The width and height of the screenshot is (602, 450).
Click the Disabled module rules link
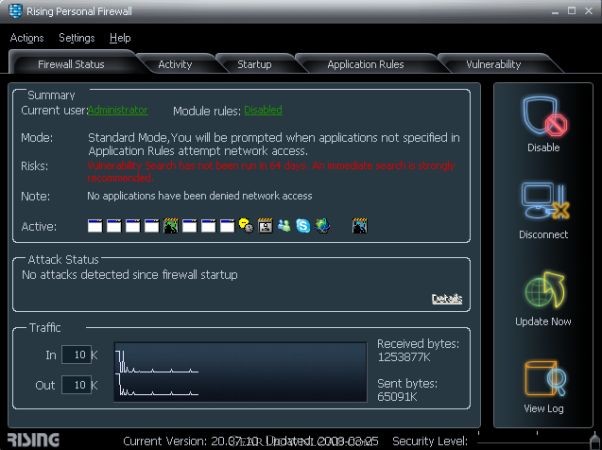point(263,111)
